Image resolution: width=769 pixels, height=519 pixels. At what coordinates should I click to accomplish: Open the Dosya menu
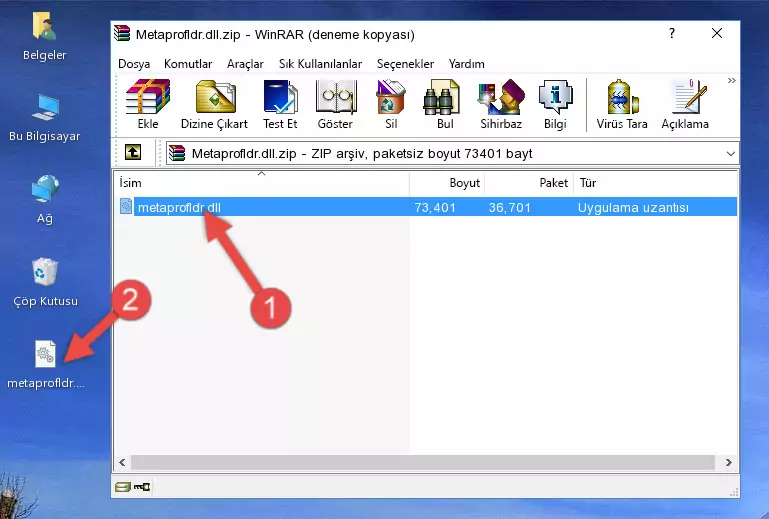pyautogui.click(x=134, y=64)
